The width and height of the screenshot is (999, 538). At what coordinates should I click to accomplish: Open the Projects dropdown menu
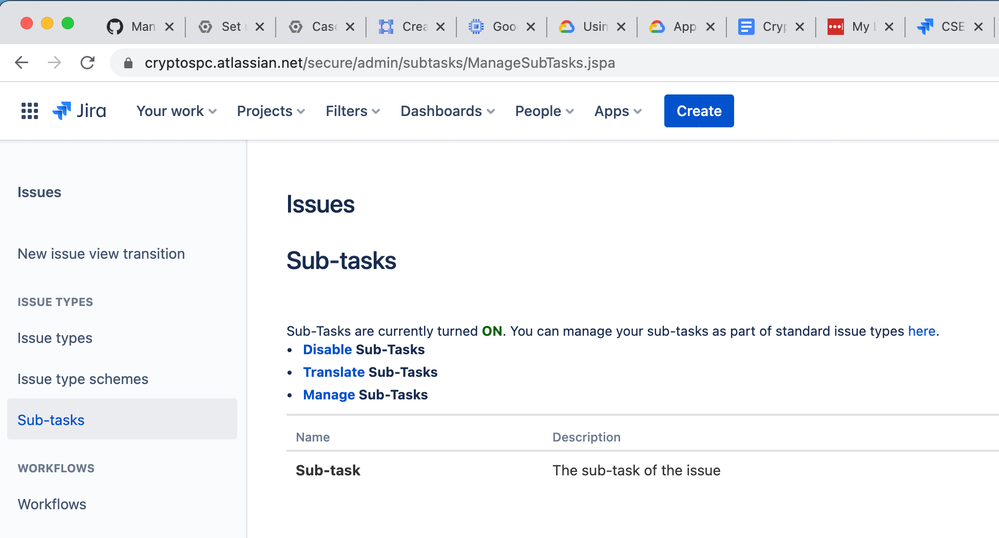[271, 111]
